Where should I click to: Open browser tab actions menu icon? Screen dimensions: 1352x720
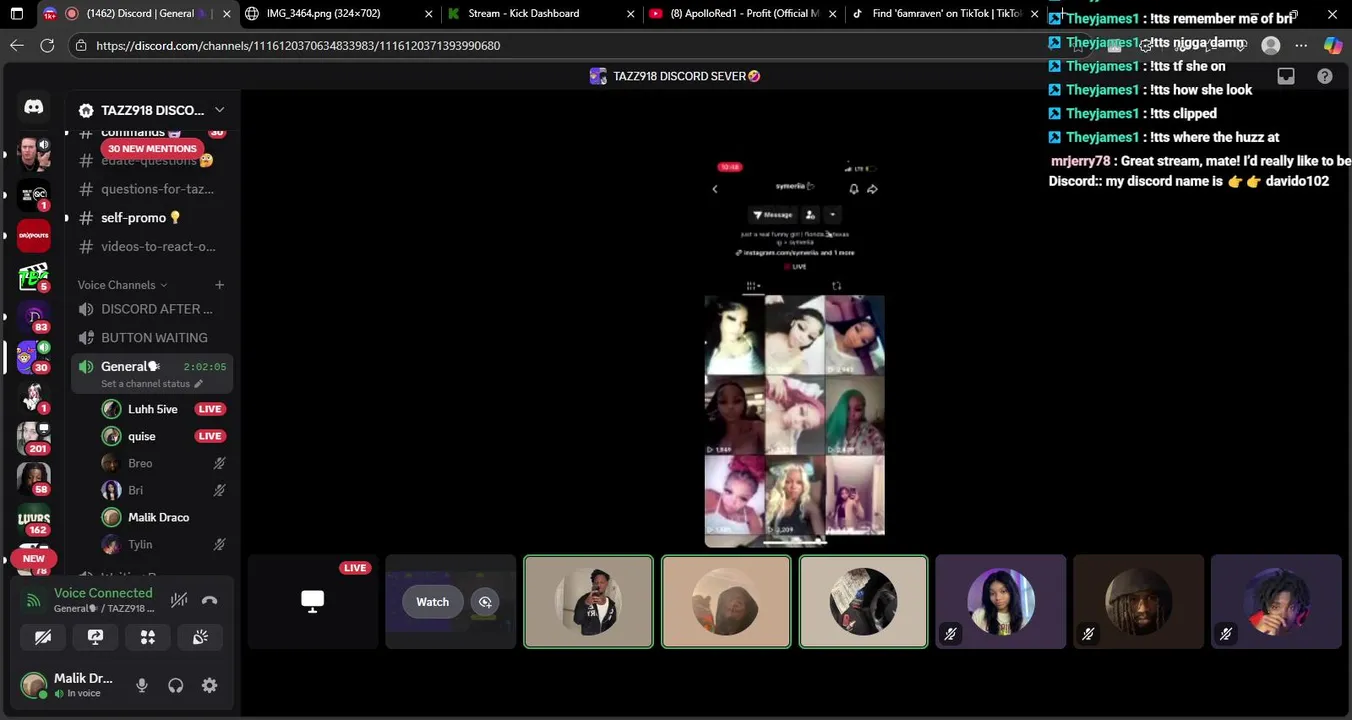pos(16,14)
